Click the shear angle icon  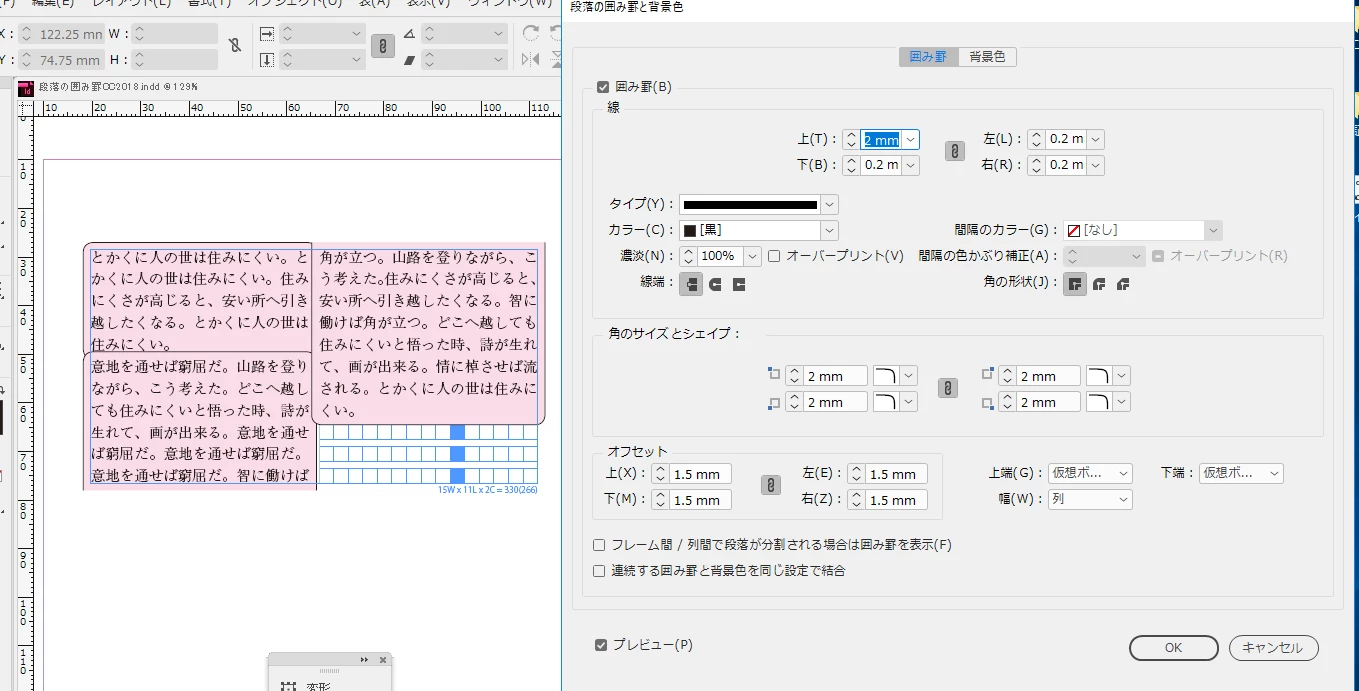click(x=409, y=60)
